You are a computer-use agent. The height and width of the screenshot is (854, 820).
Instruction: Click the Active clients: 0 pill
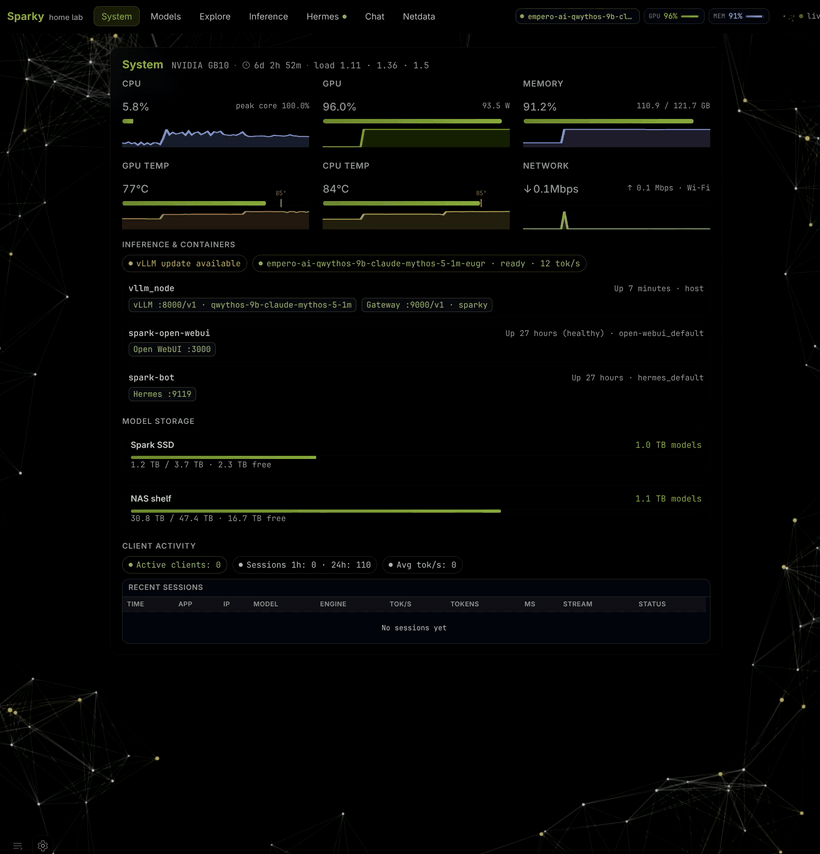(175, 565)
